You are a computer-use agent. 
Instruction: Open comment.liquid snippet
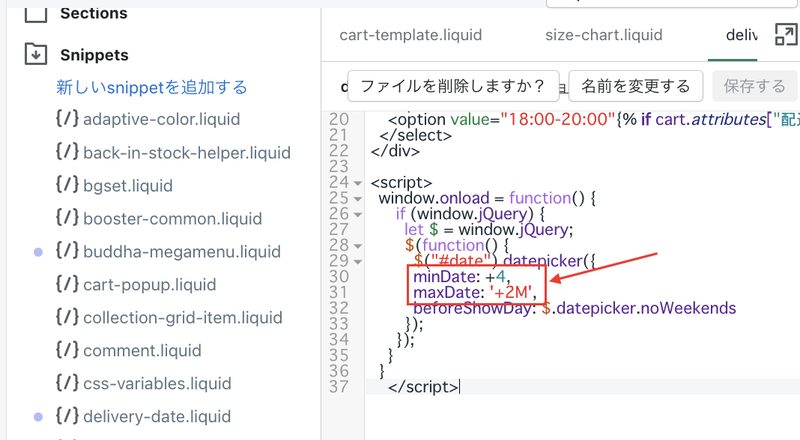click(x=142, y=350)
